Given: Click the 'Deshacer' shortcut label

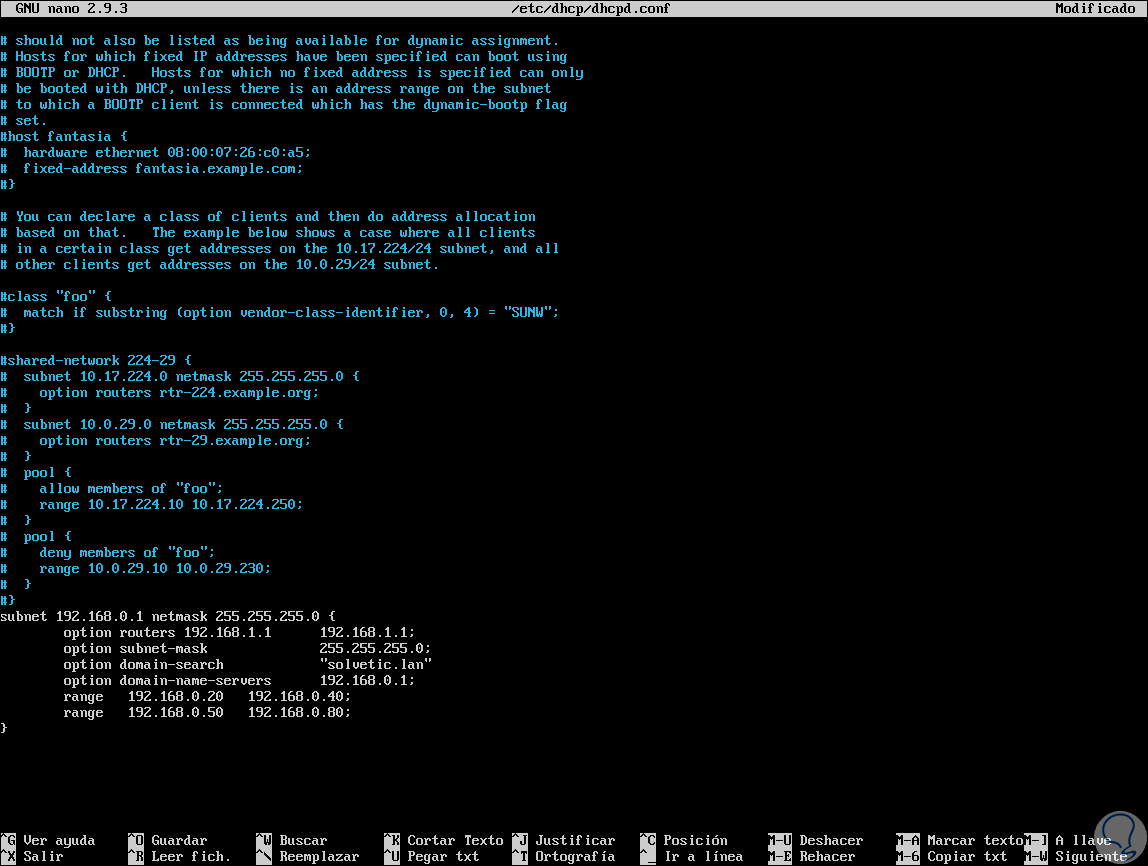Looking at the screenshot, I should [x=831, y=840].
